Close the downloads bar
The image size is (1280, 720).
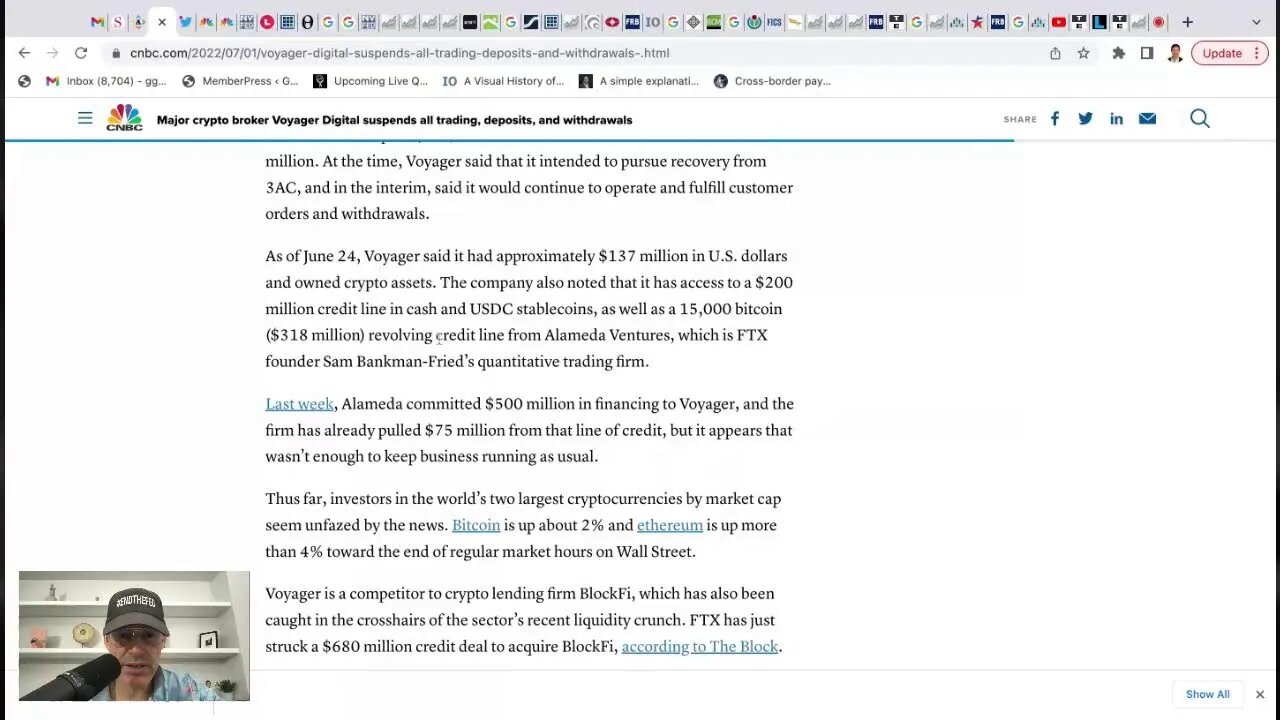coord(1260,694)
